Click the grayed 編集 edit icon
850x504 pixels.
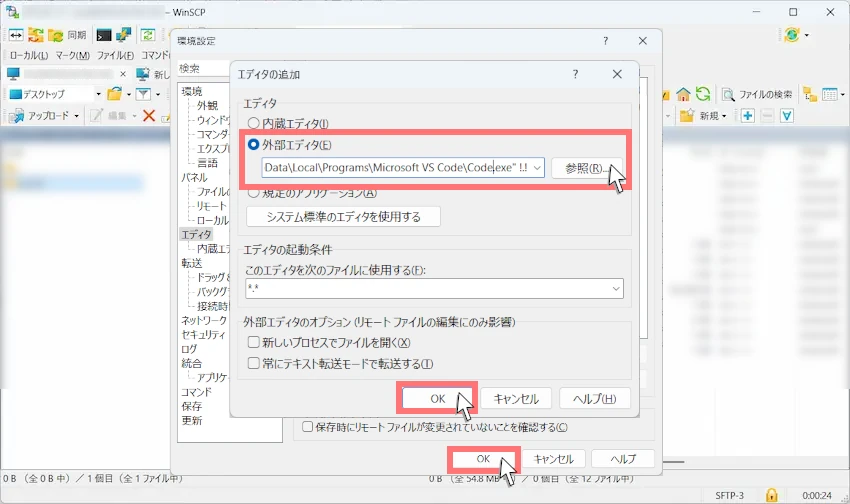[96, 115]
